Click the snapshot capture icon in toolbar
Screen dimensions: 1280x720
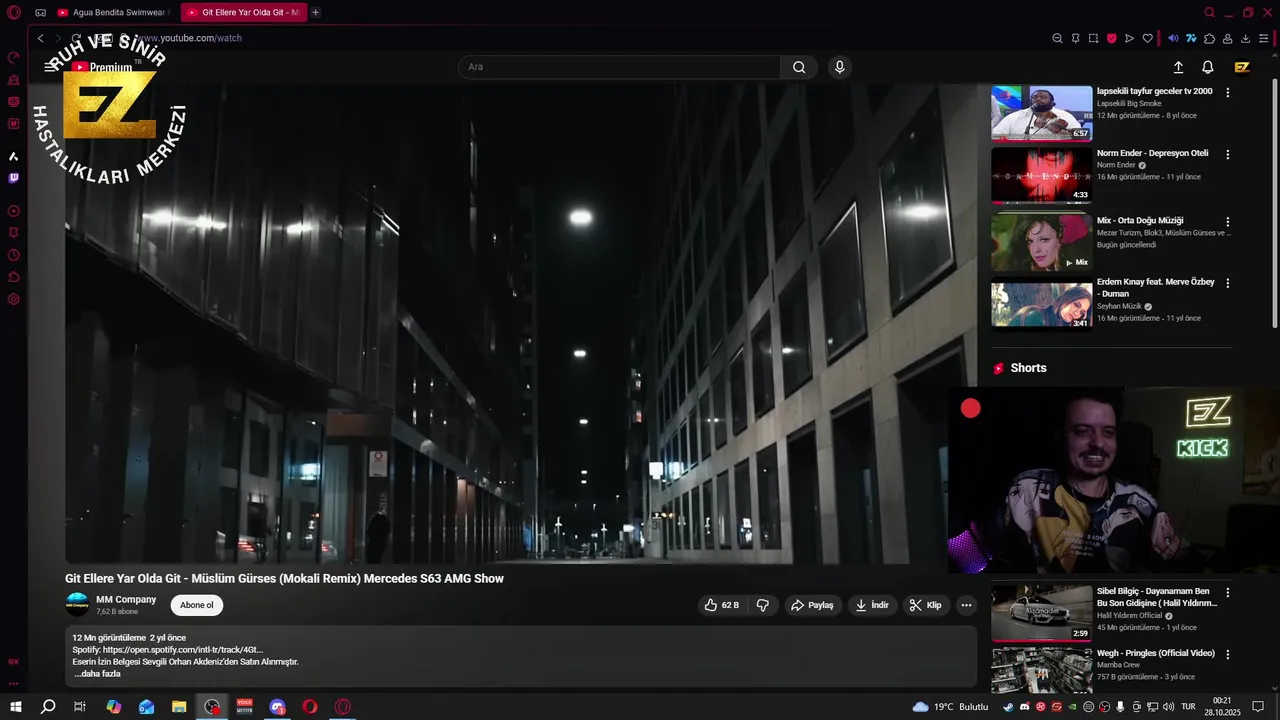click(1093, 38)
